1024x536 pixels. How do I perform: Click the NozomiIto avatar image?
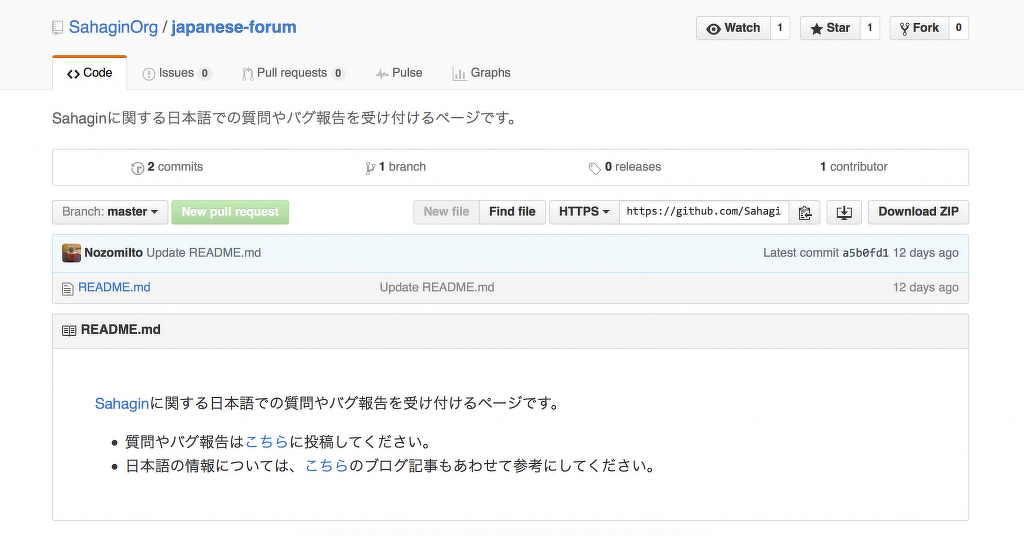point(71,253)
